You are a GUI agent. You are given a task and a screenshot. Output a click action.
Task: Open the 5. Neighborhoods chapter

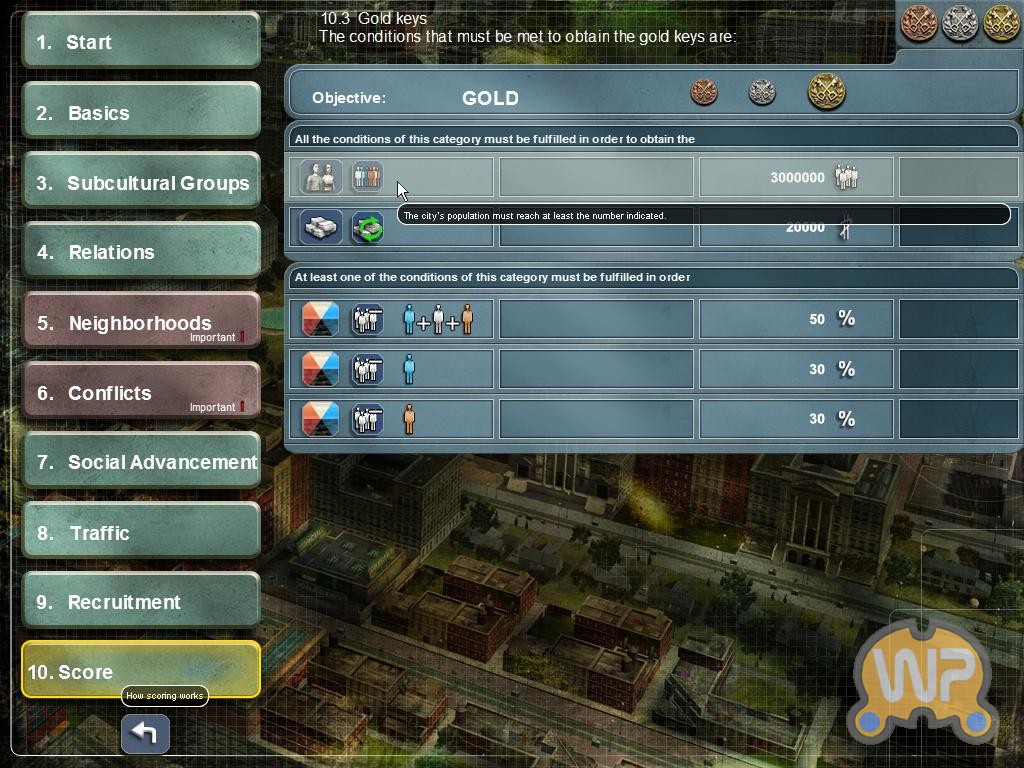click(142, 321)
